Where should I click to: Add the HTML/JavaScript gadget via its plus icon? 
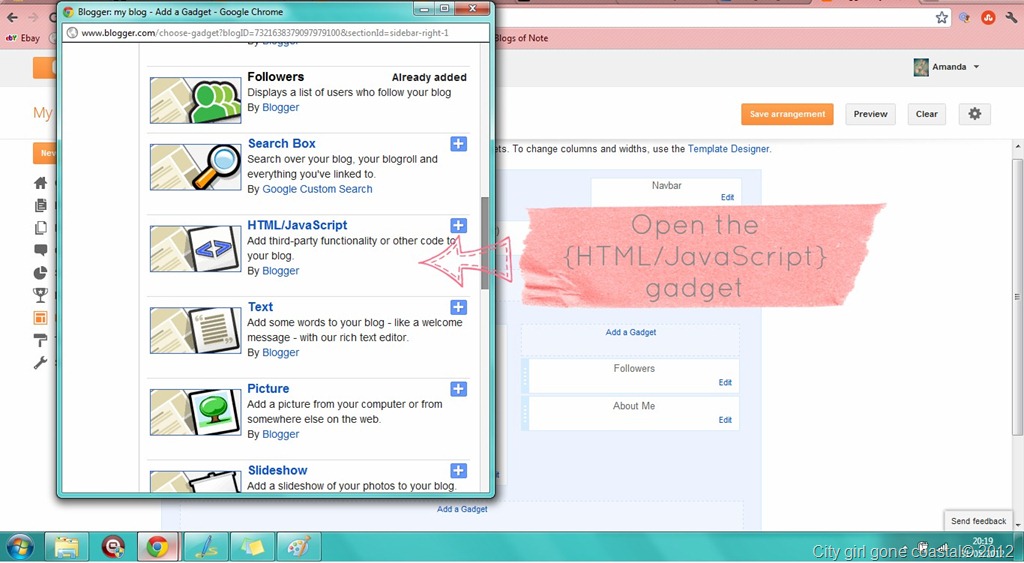(458, 225)
